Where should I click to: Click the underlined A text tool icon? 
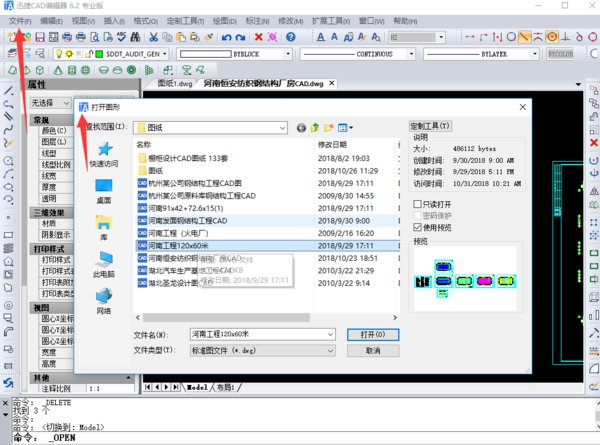tap(321, 37)
